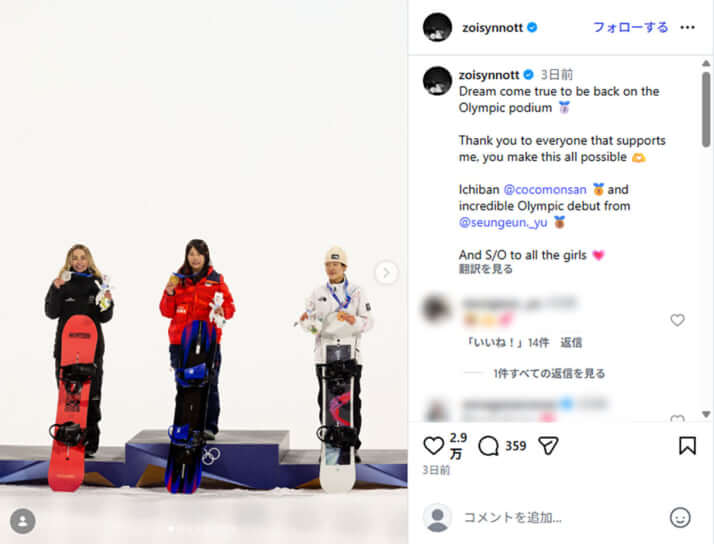Open zoisynnott profile from header avatar

[437, 27]
